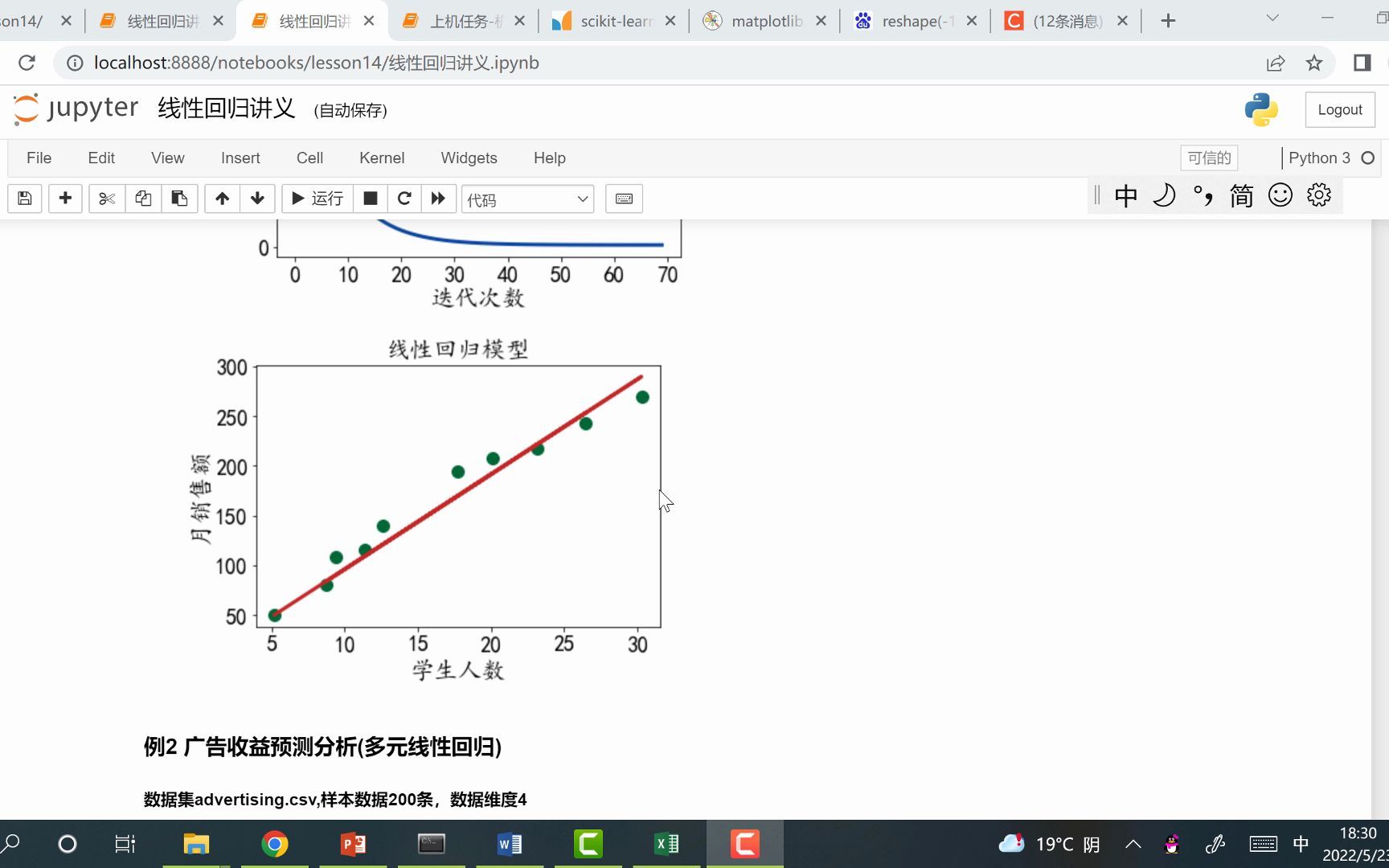The width and height of the screenshot is (1389, 868).
Task: Save the notebook with the save icon
Action: (x=24, y=199)
